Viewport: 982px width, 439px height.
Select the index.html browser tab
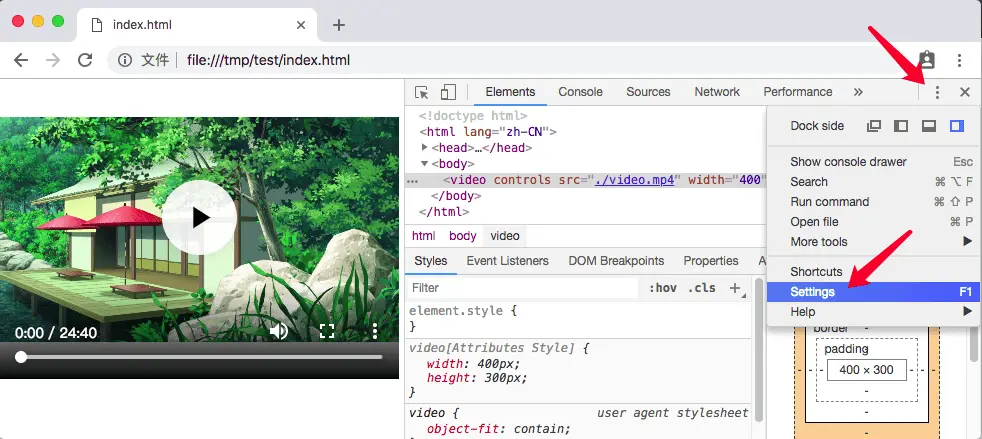click(197, 25)
